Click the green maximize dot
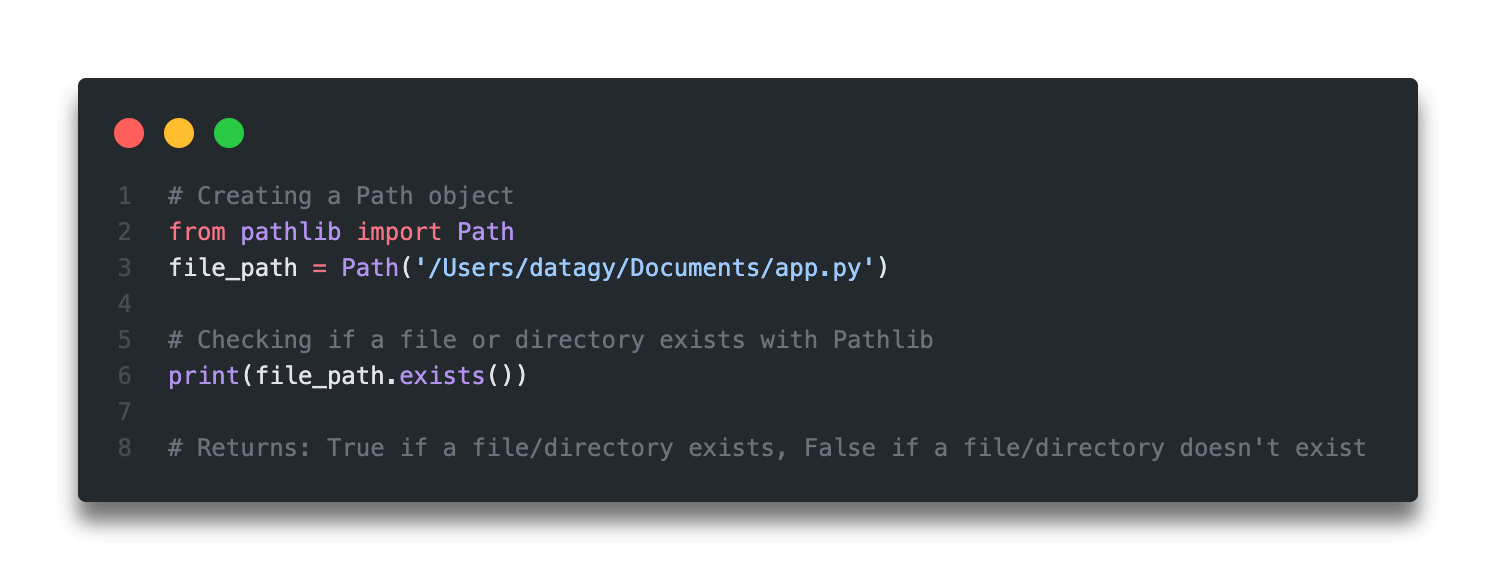 (229, 133)
